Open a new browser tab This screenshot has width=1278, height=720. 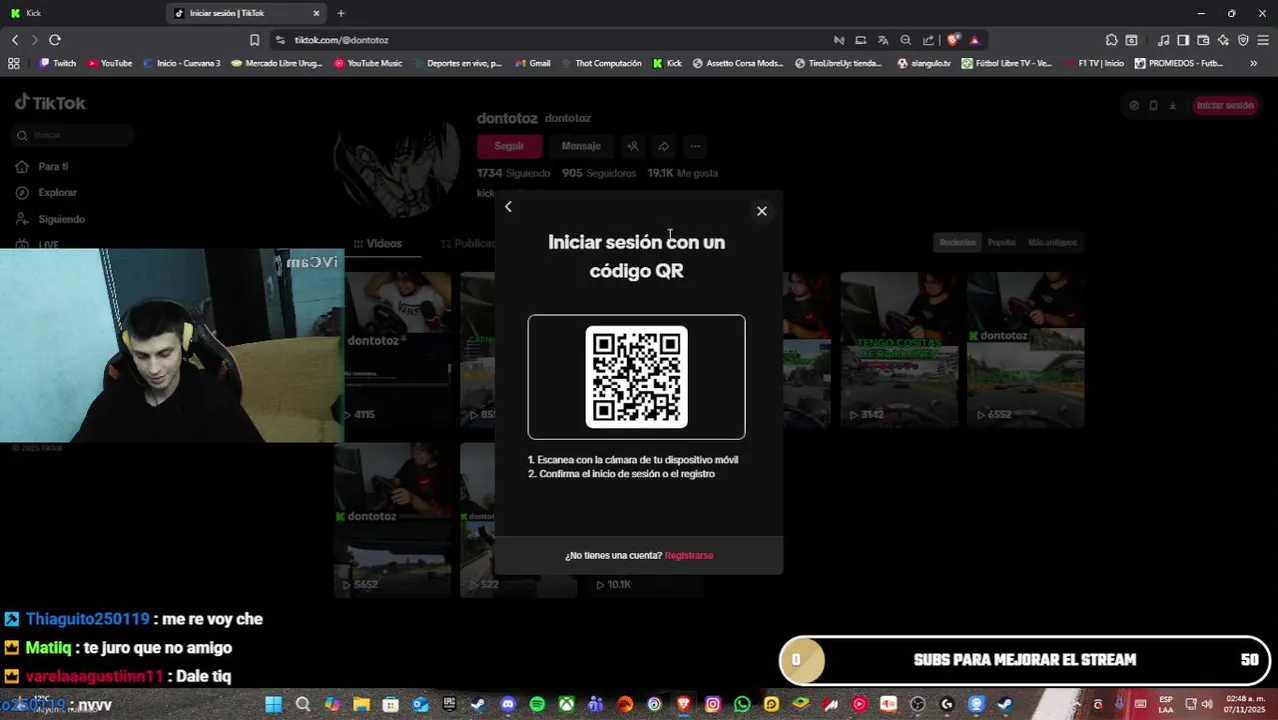click(x=341, y=13)
